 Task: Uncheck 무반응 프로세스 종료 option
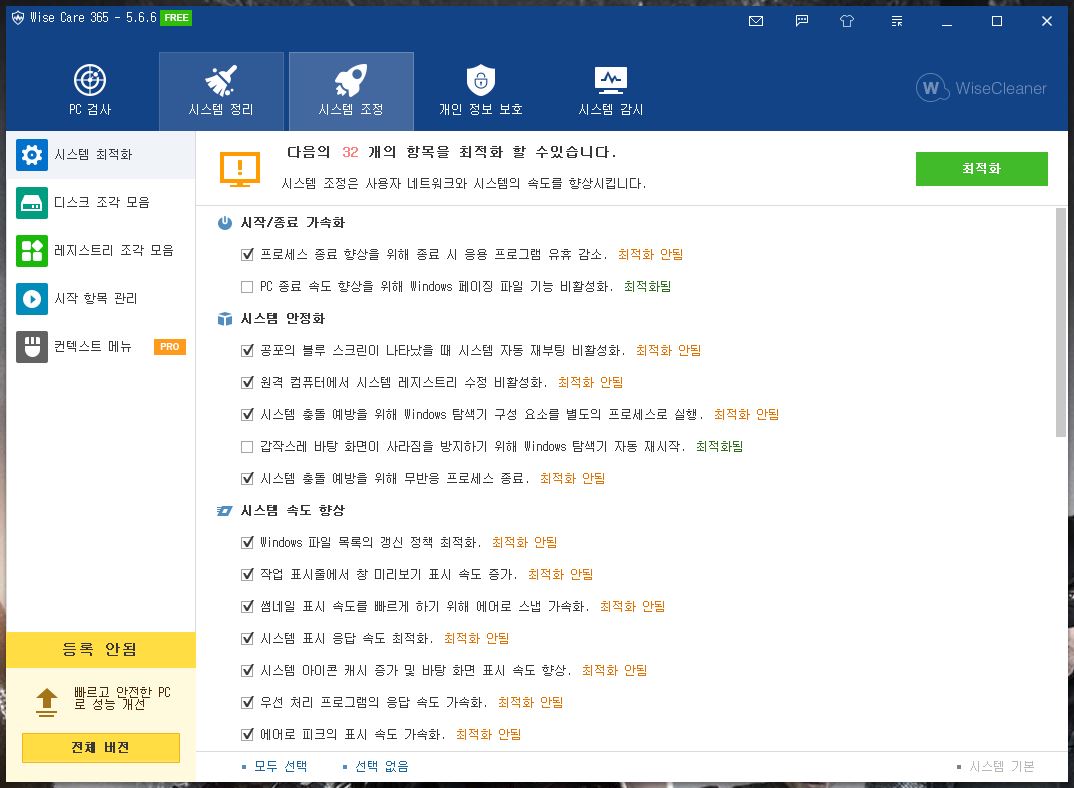coord(247,479)
